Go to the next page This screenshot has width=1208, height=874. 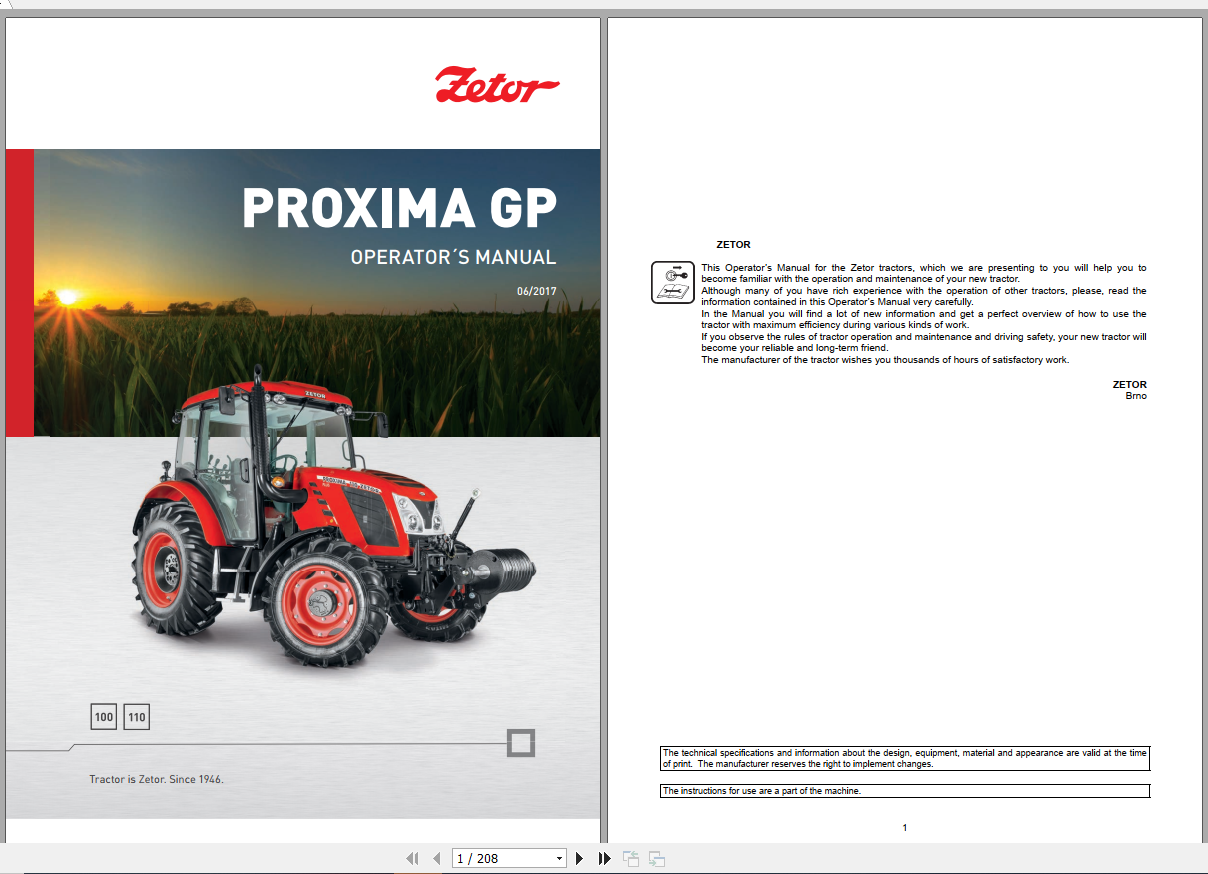[x=579, y=858]
